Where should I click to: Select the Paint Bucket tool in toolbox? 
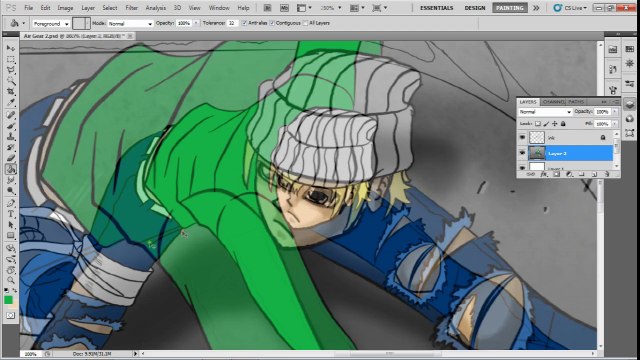[x=11, y=169]
